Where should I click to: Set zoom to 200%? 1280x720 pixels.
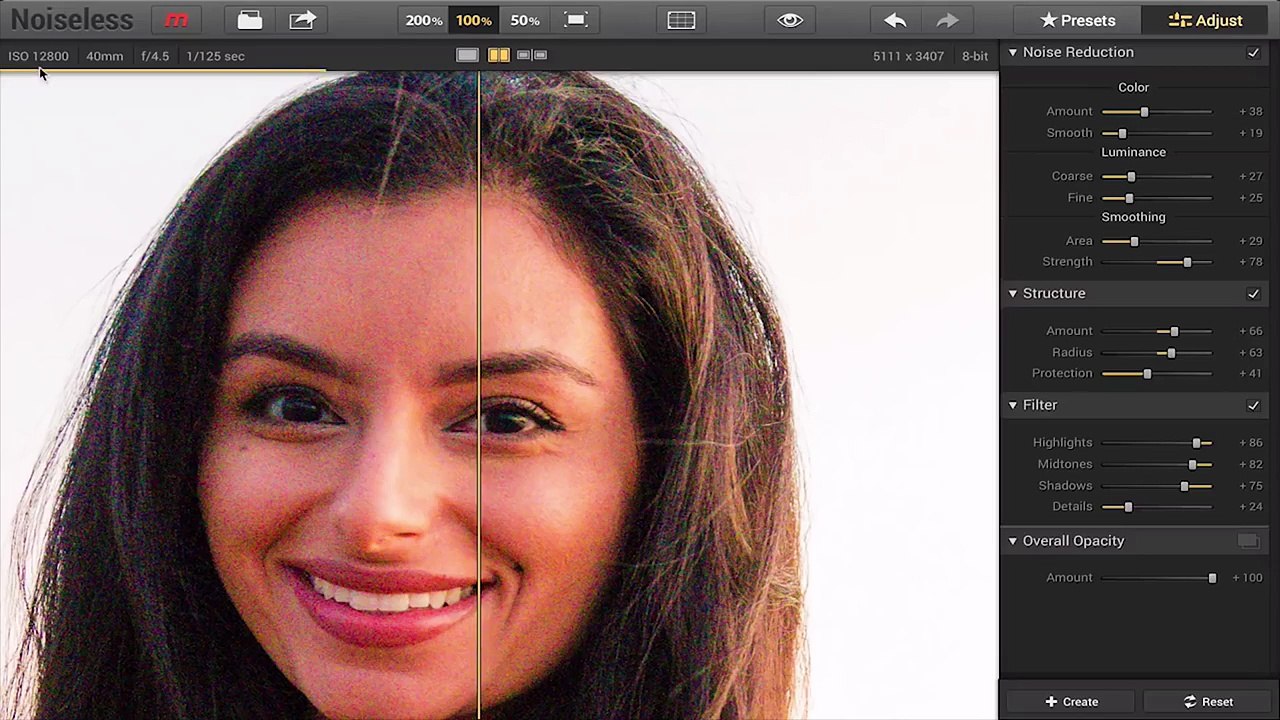click(424, 20)
